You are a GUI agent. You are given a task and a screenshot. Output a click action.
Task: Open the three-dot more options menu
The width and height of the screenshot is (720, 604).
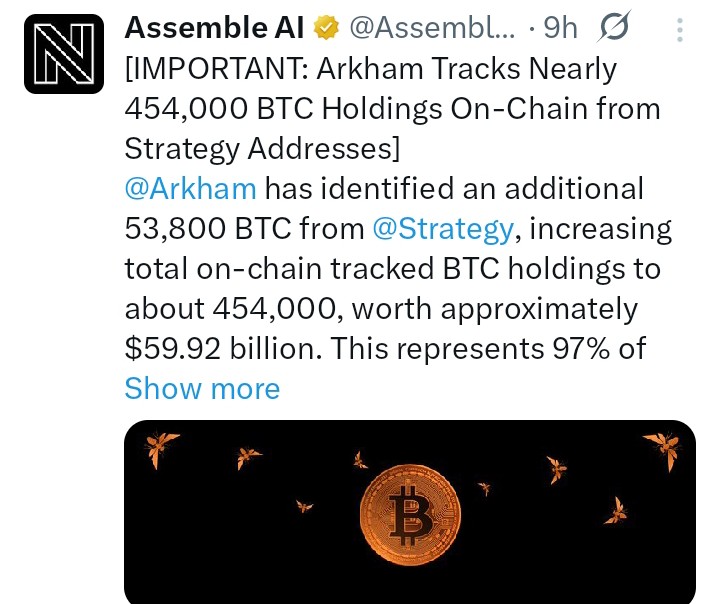tap(680, 30)
